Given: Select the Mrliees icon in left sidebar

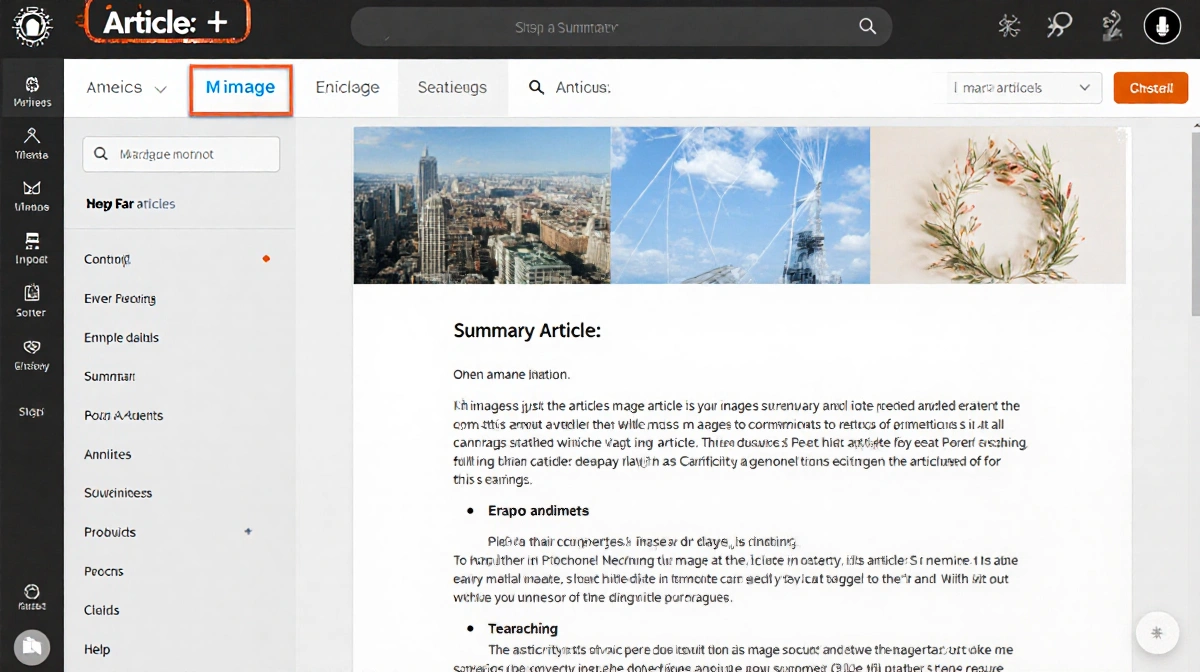Looking at the screenshot, I should coord(32,92).
